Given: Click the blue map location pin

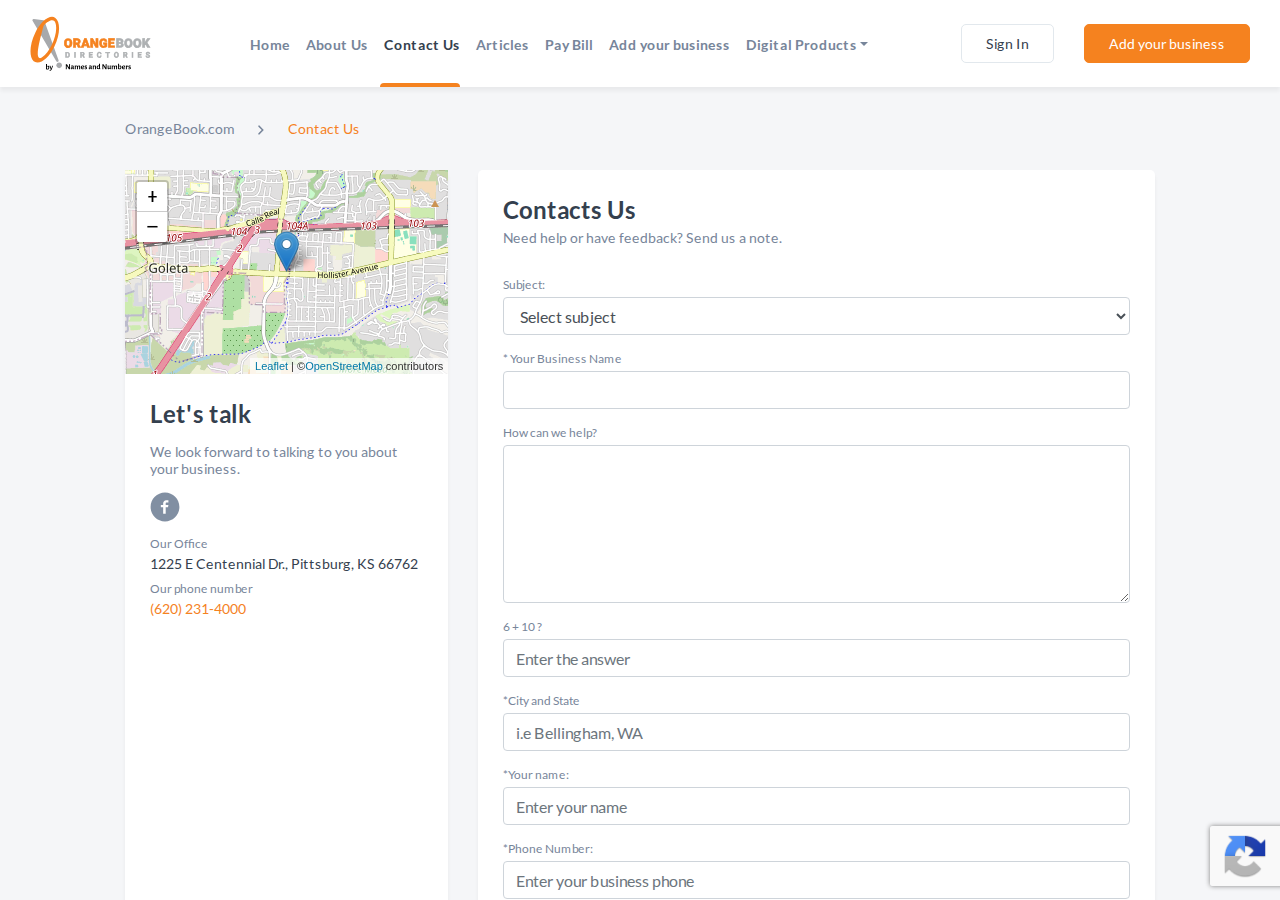Looking at the screenshot, I should [x=286, y=251].
